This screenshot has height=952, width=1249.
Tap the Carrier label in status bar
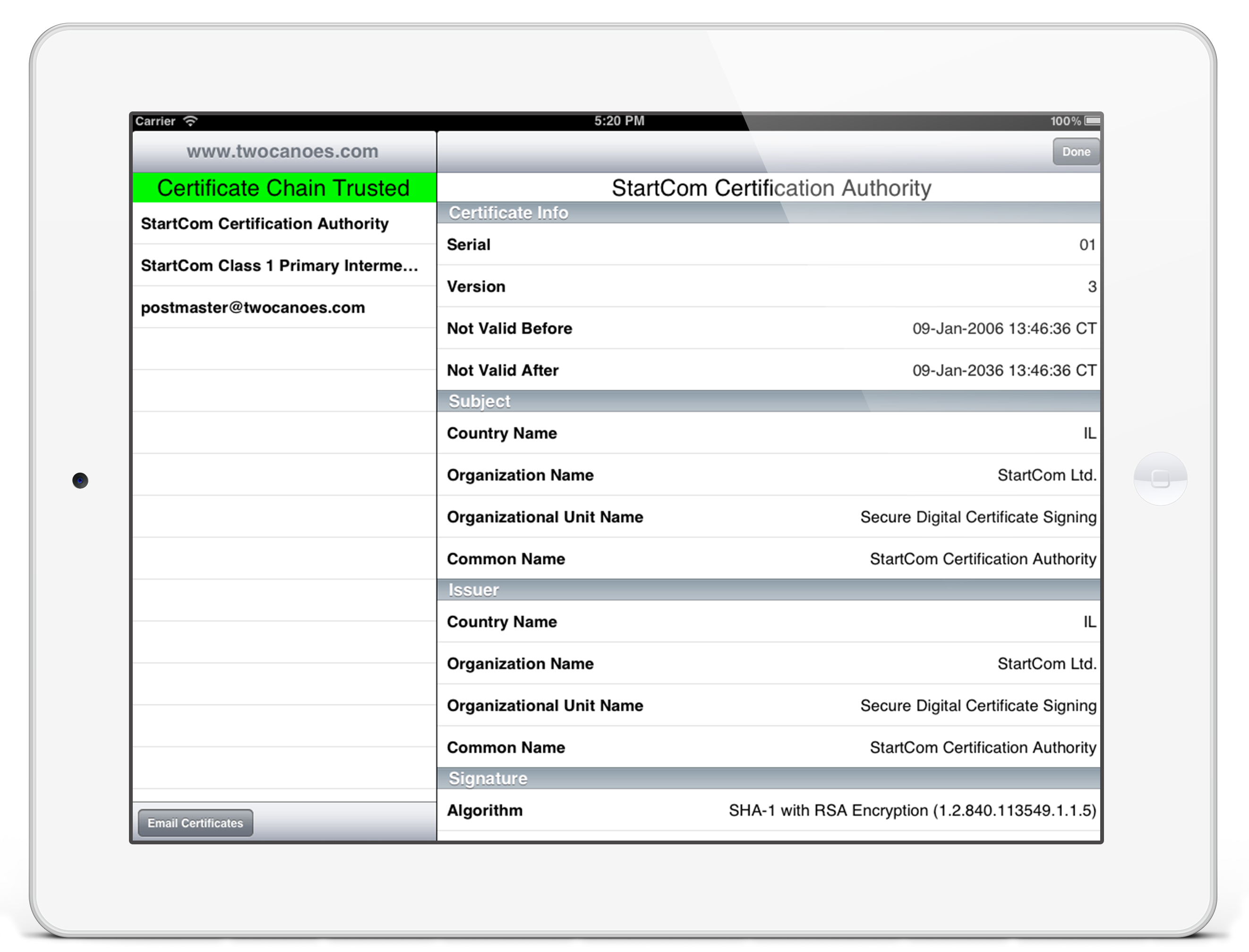tap(155, 121)
